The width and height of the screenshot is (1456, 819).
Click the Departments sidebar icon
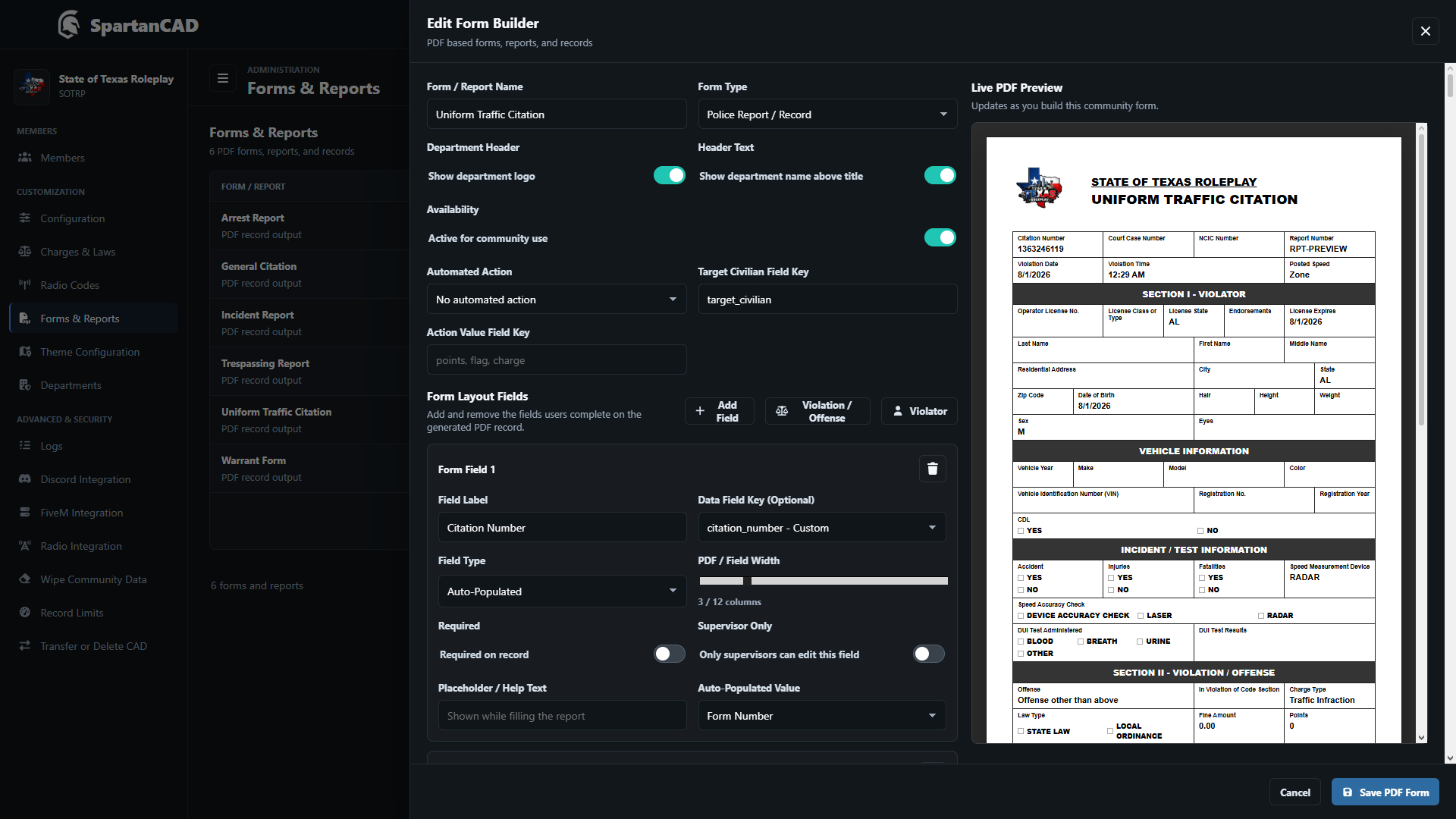(x=25, y=385)
